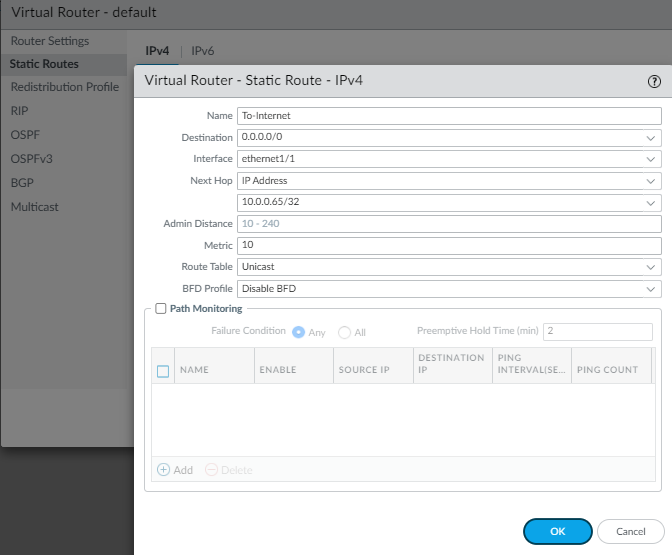
Task: Click the Preemptive Hold Time field
Action: 598,332
